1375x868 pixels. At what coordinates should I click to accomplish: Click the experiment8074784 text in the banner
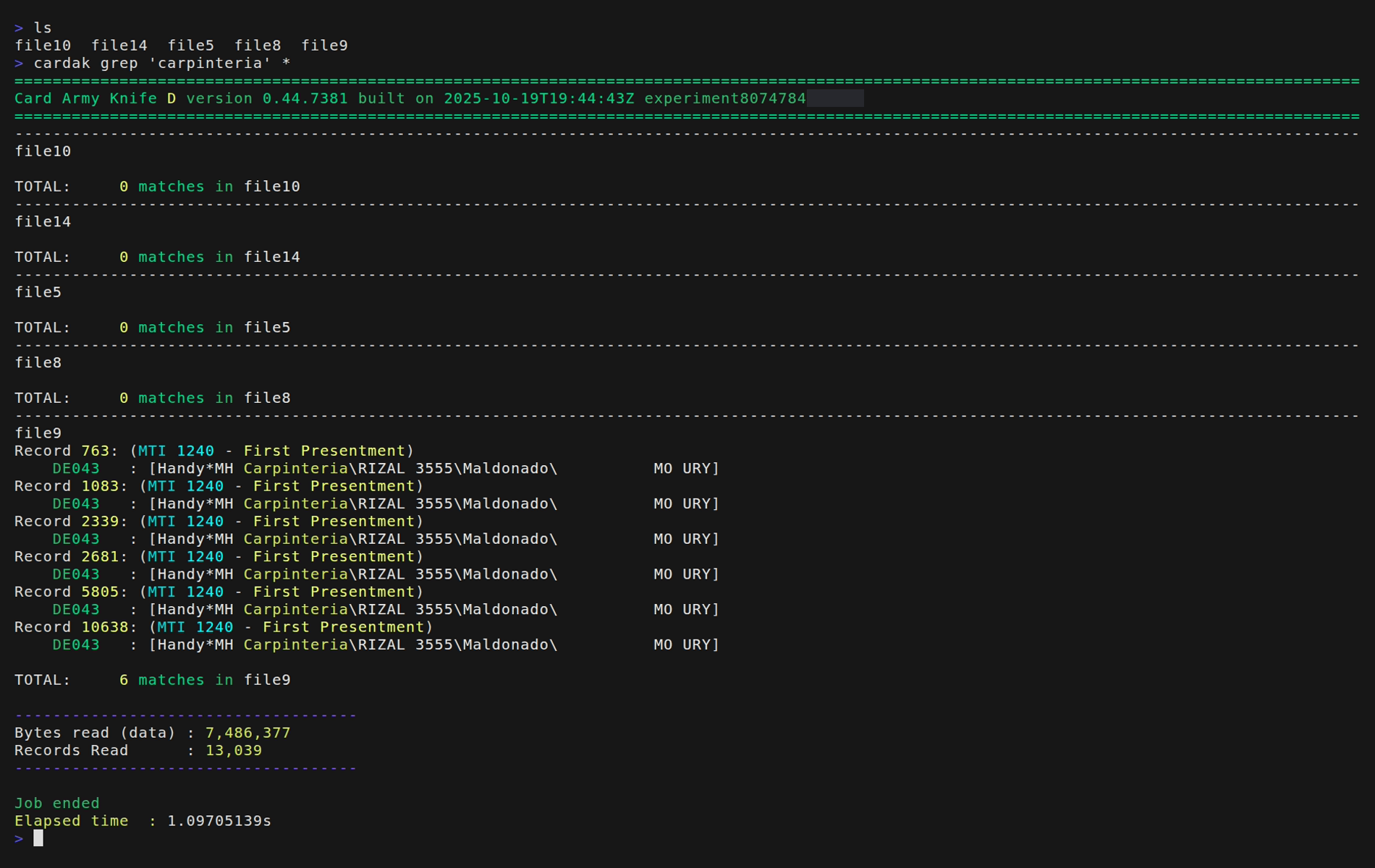point(724,98)
